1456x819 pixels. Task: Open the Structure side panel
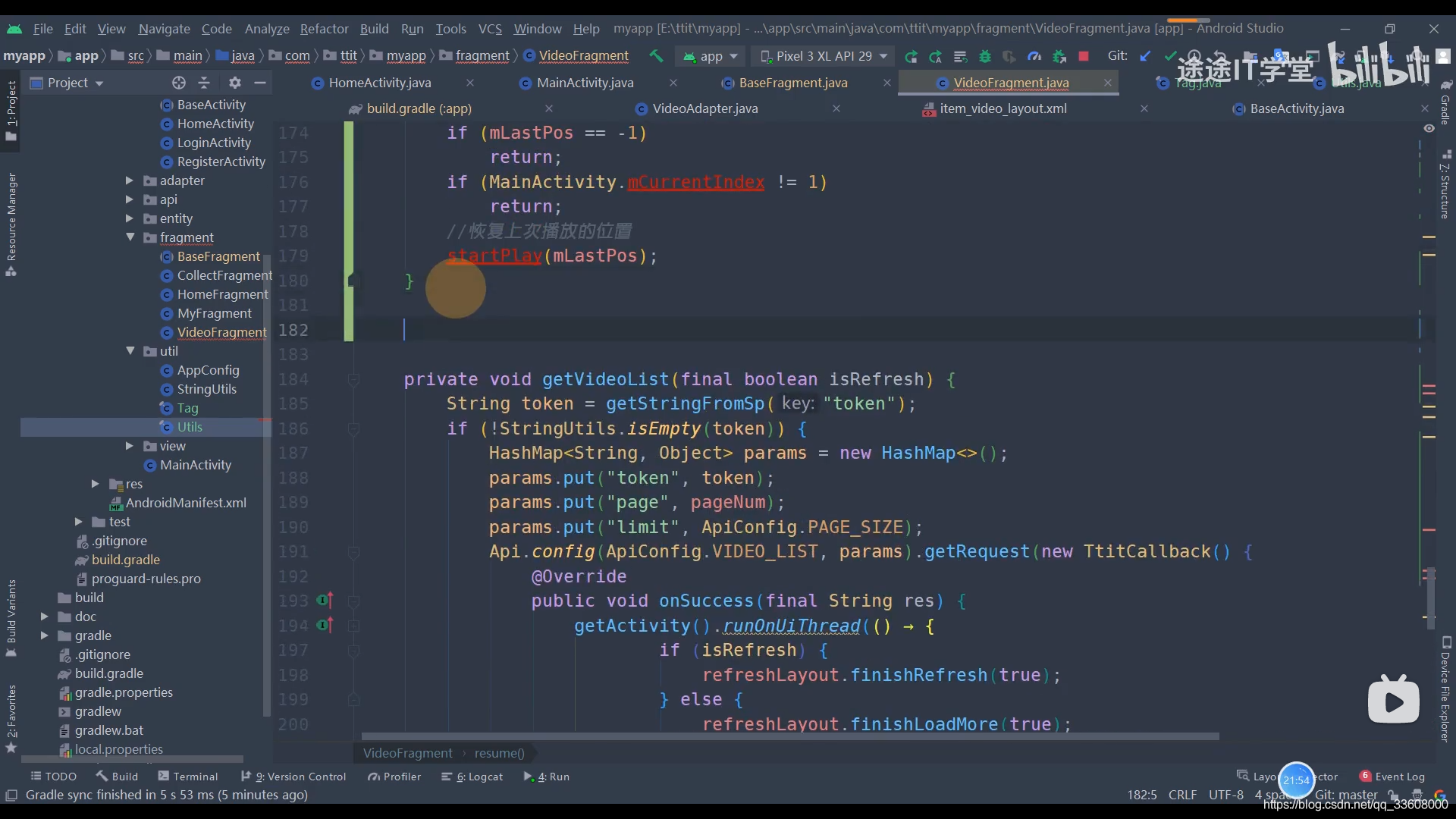pos(1445,186)
